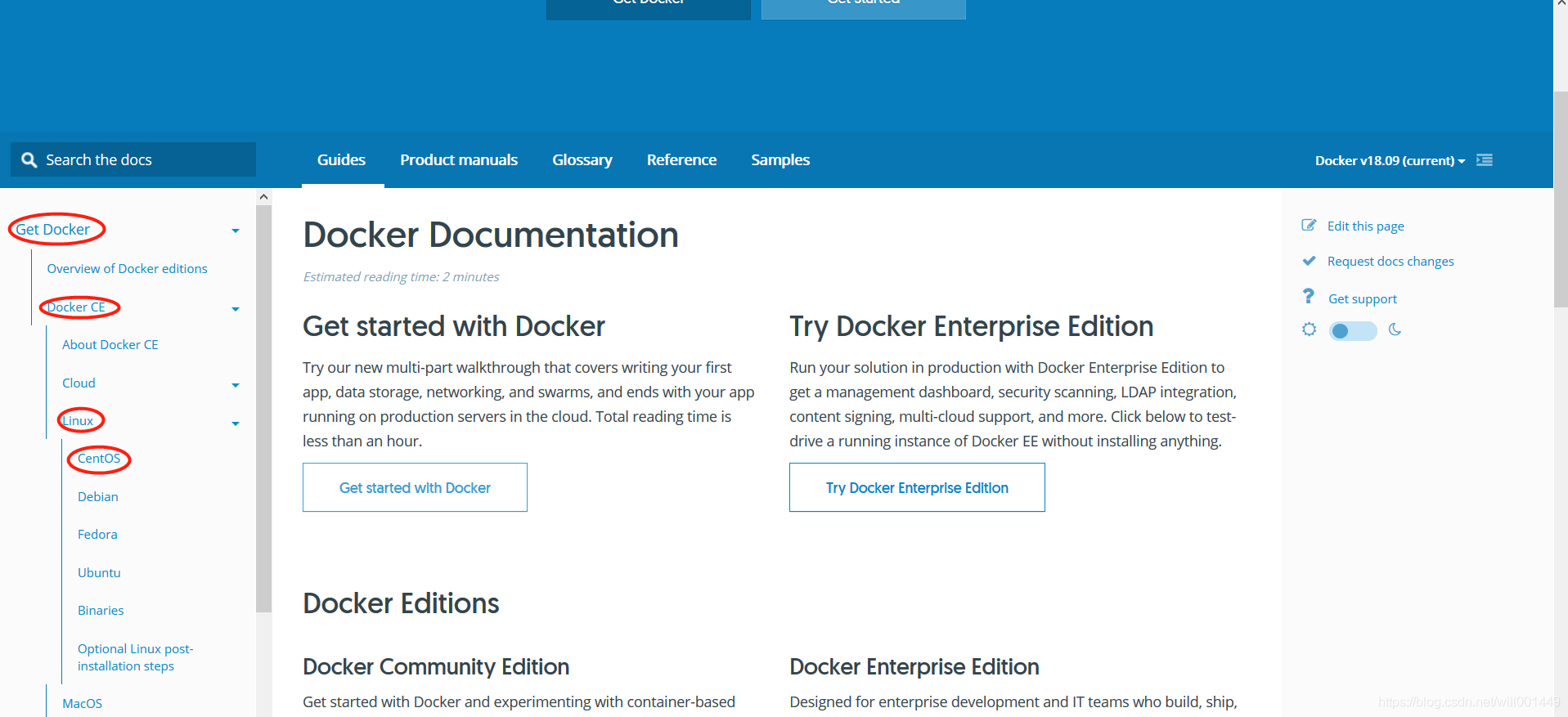Click the Docker Editions heading

(401, 603)
